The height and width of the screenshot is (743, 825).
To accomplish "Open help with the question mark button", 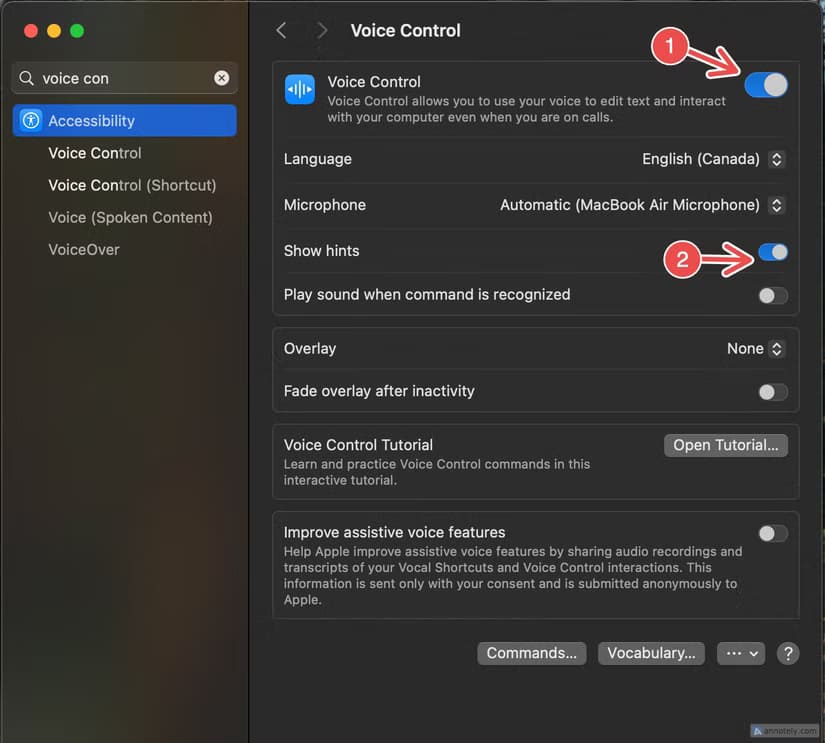I will [788, 654].
